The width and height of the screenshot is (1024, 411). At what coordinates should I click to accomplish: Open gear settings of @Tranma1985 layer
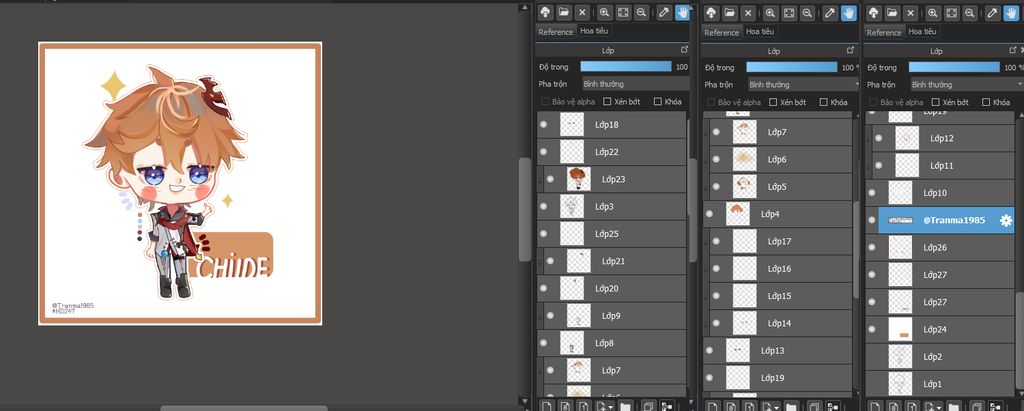coord(1006,221)
